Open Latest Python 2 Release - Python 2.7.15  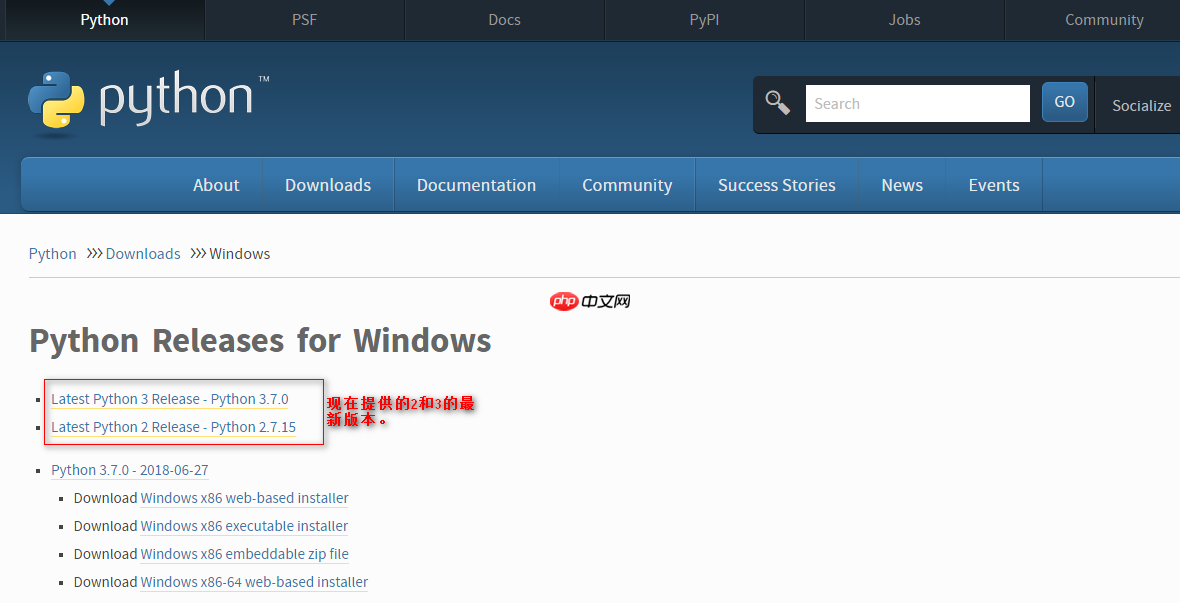(x=173, y=426)
